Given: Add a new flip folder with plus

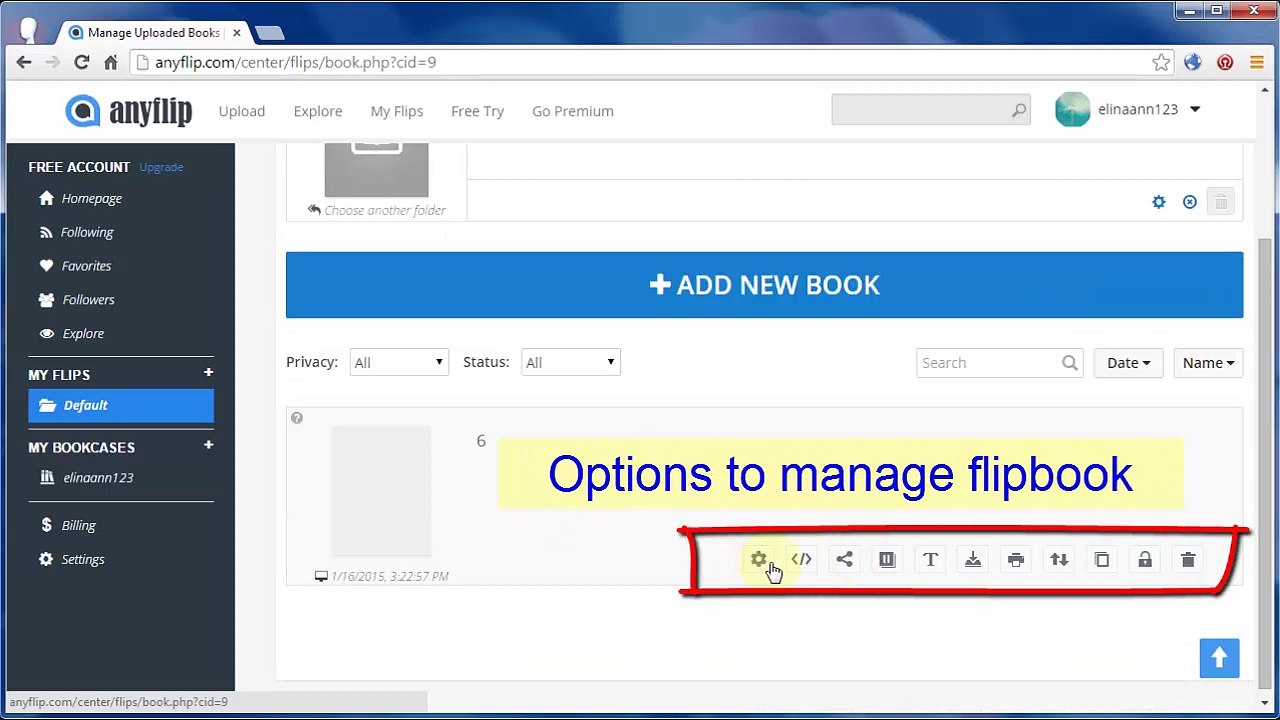Looking at the screenshot, I should (x=208, y=373).
